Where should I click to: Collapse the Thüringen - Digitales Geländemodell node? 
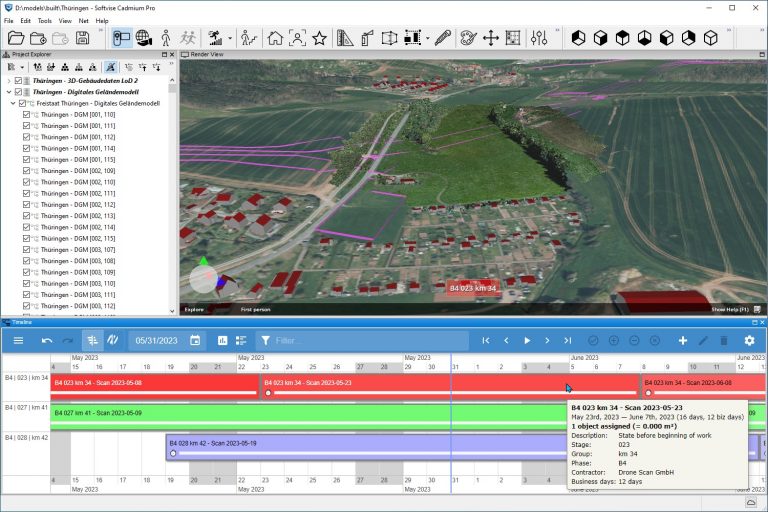[x=9, y=92]
